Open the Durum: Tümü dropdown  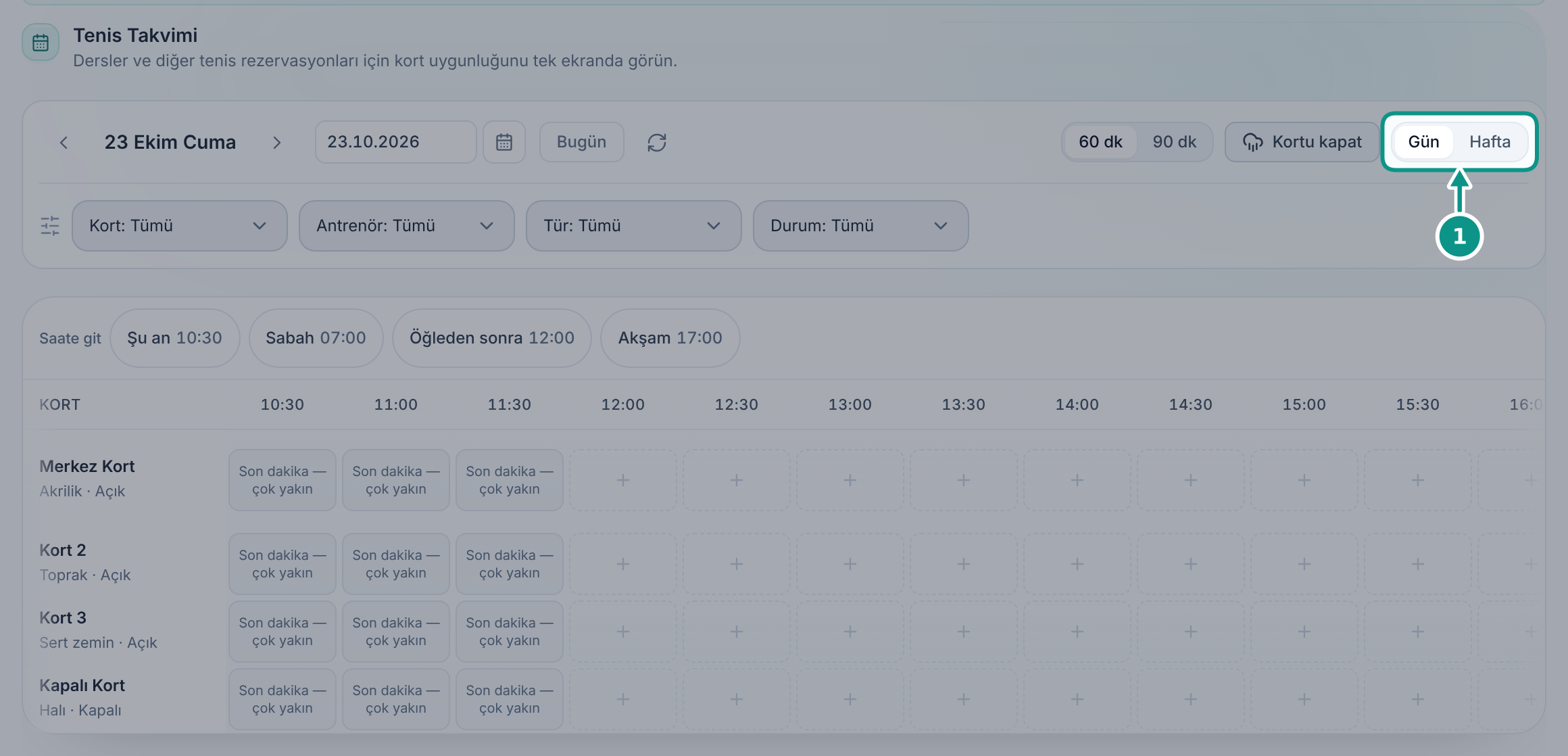pyautogui.click(x=861, y=226)
